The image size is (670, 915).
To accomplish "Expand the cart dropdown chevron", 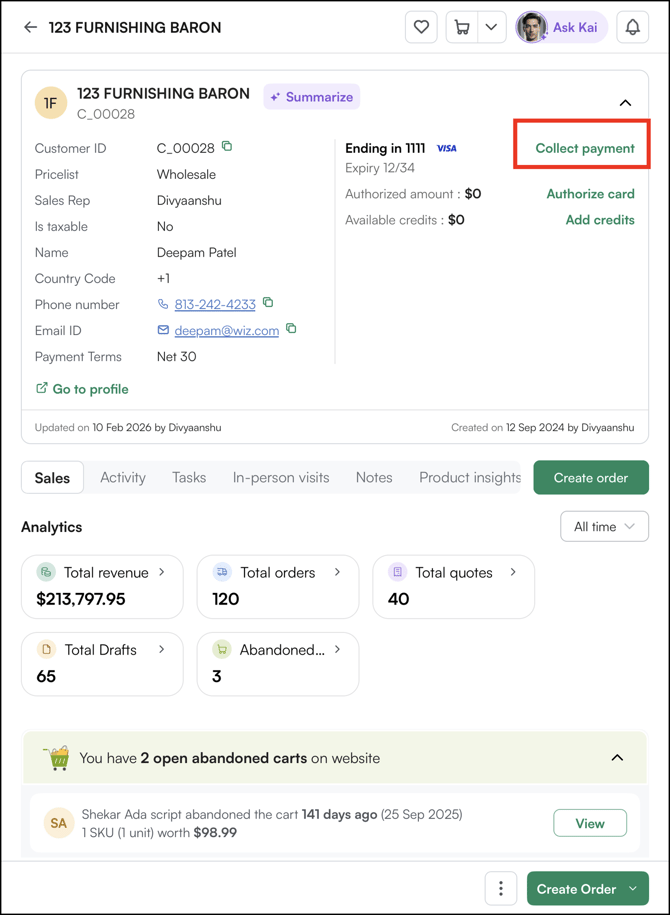I will [x=491, y=27].
